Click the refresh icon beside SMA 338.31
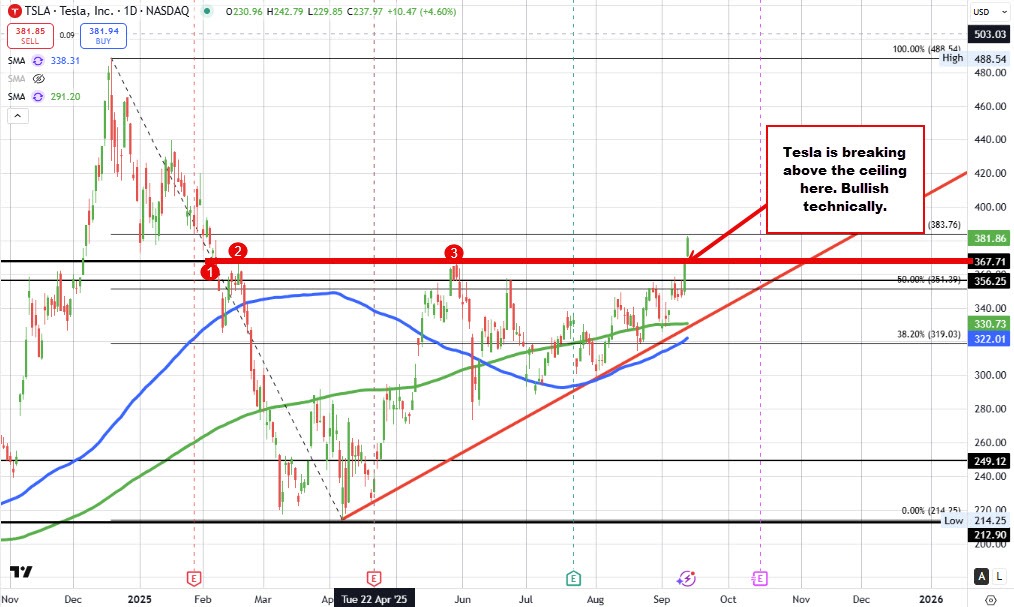 (x=38, y=61)
